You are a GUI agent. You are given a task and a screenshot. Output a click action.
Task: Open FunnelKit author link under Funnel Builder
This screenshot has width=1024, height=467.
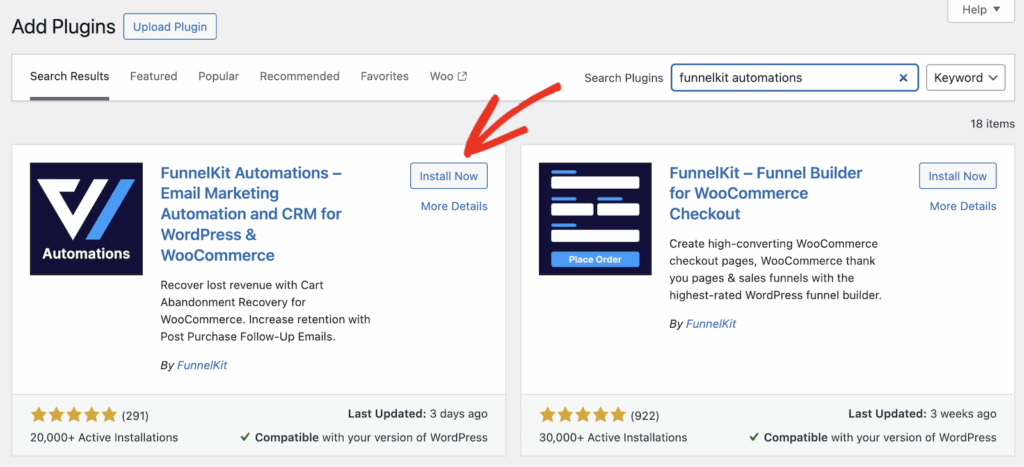pyautogui.click(x=711, y=324)
